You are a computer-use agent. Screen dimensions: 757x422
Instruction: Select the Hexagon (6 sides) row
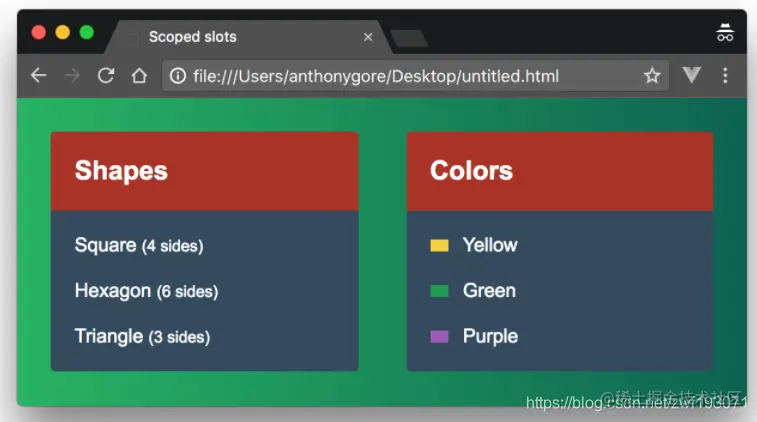click(x=146, y=291)
